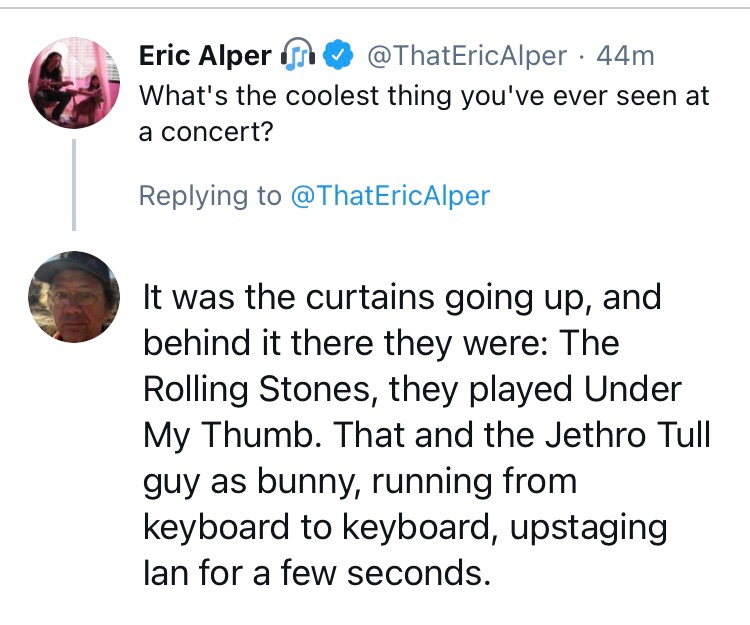Click the "Replying to" label
The height and width of the screenshot is (625, 750).
[x=210, y=195]
